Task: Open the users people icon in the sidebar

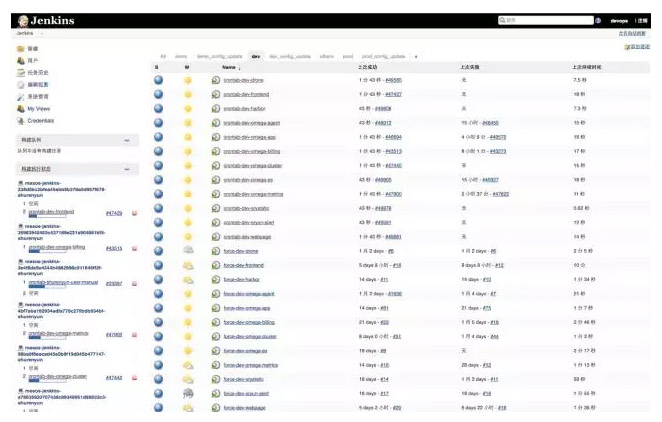Action: click(x=21, y=60)
